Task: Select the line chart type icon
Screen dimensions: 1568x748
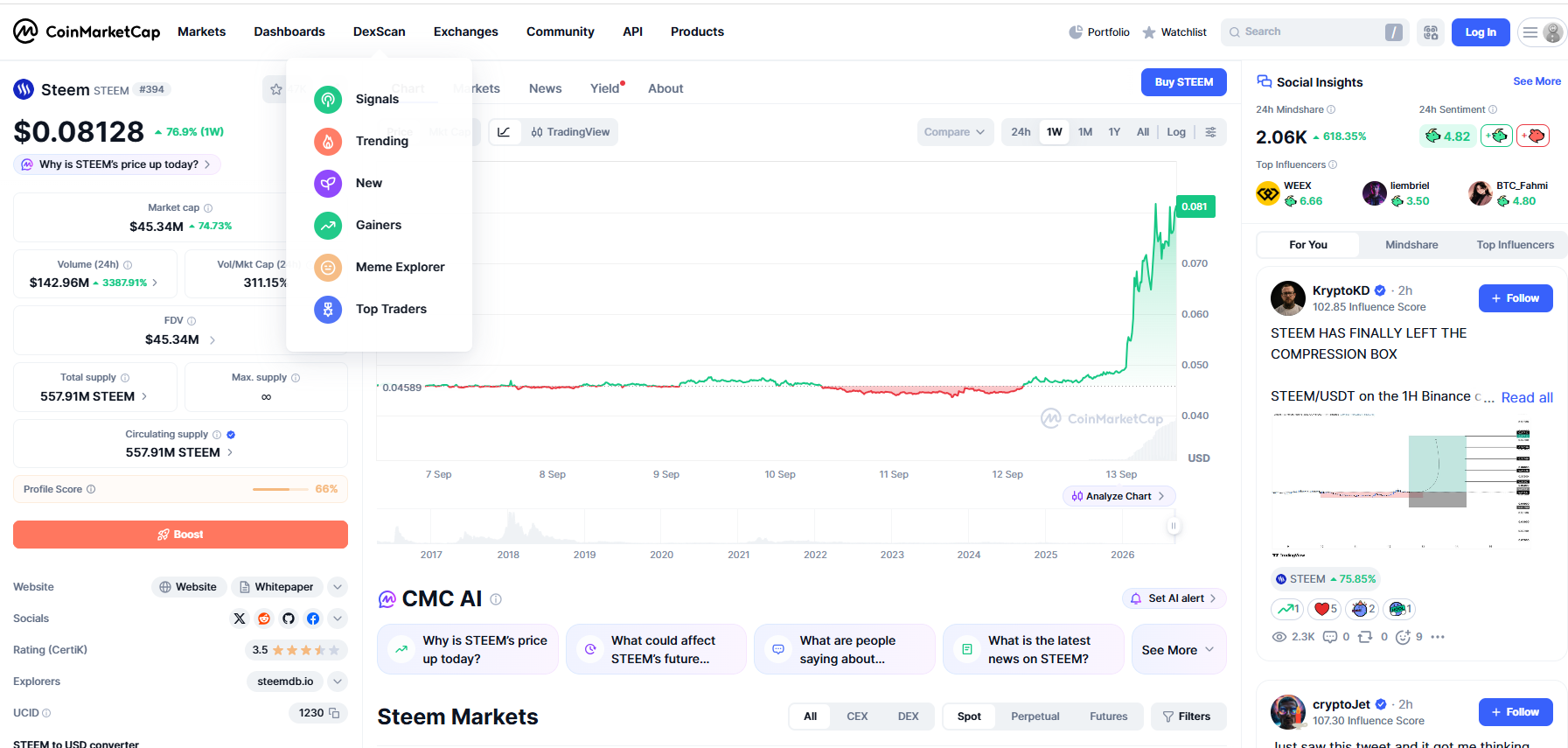Action: click(504, 132)
